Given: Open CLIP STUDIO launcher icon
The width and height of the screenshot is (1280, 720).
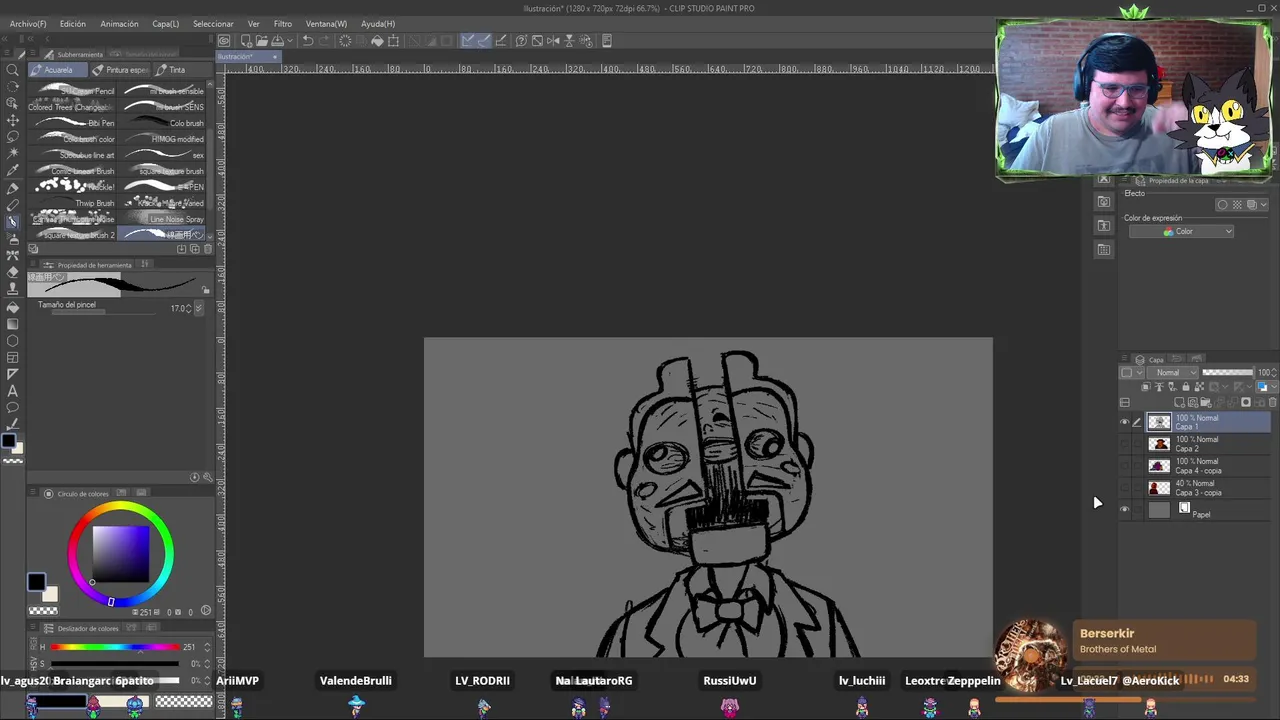Looking at the screenshot, I should (x=224, y=41).
